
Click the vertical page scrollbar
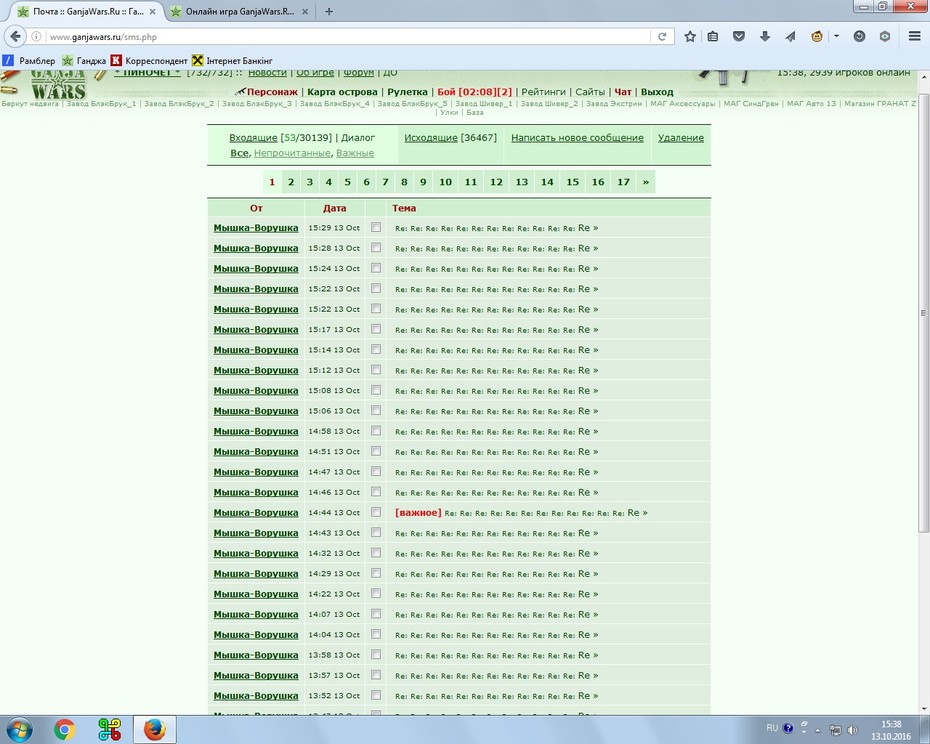[923, 313]
